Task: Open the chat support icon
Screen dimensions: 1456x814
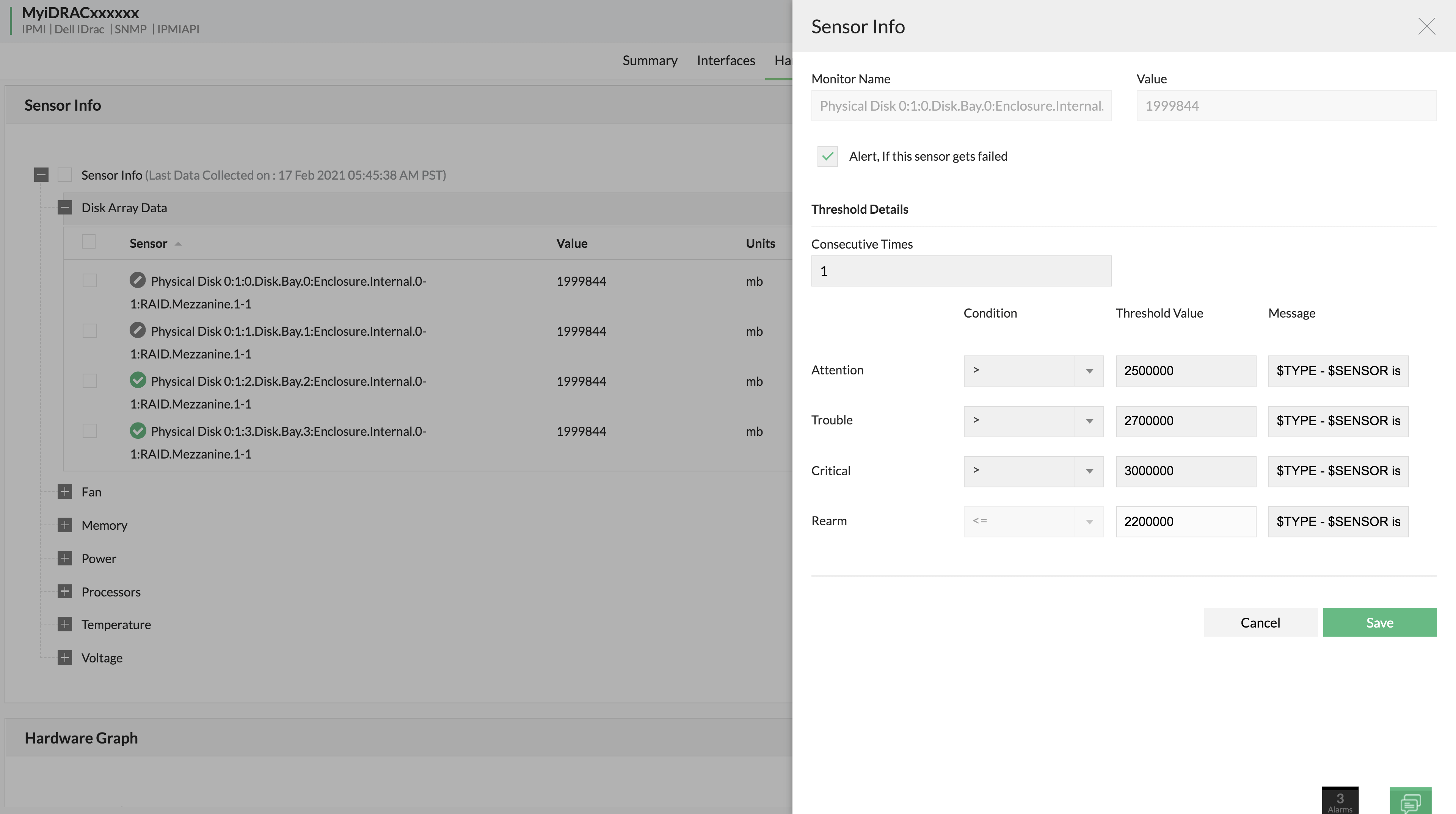Action: click(1410, 801)
